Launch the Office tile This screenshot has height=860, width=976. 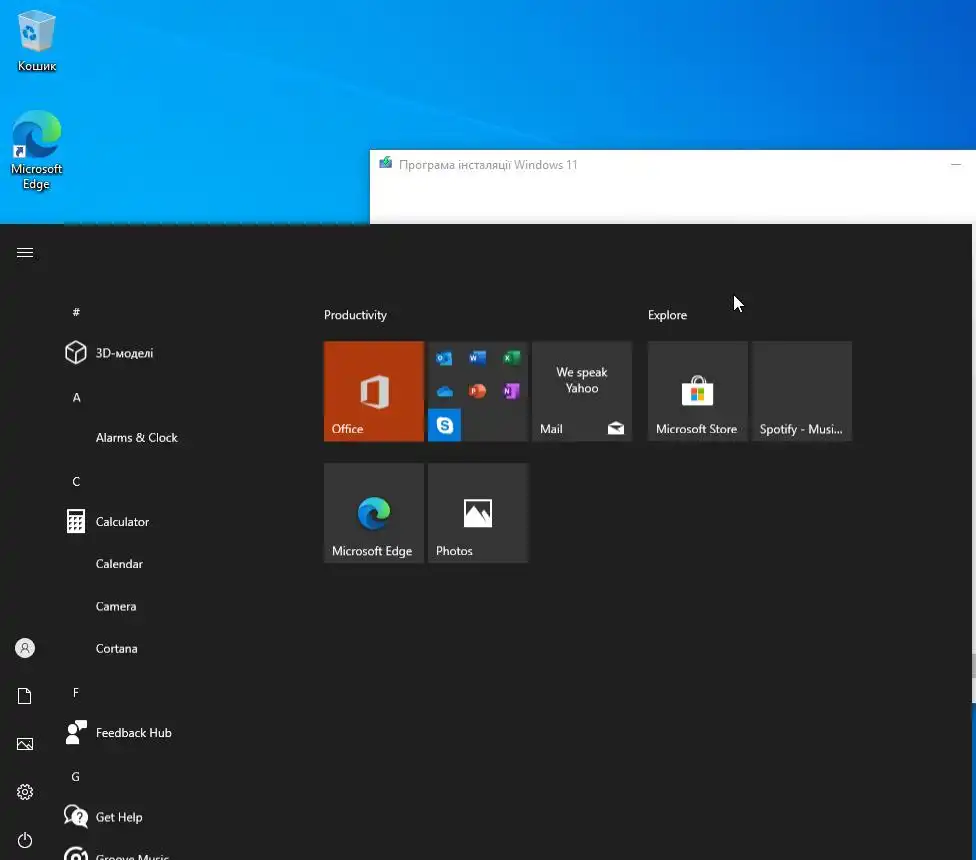pos(373,391)
